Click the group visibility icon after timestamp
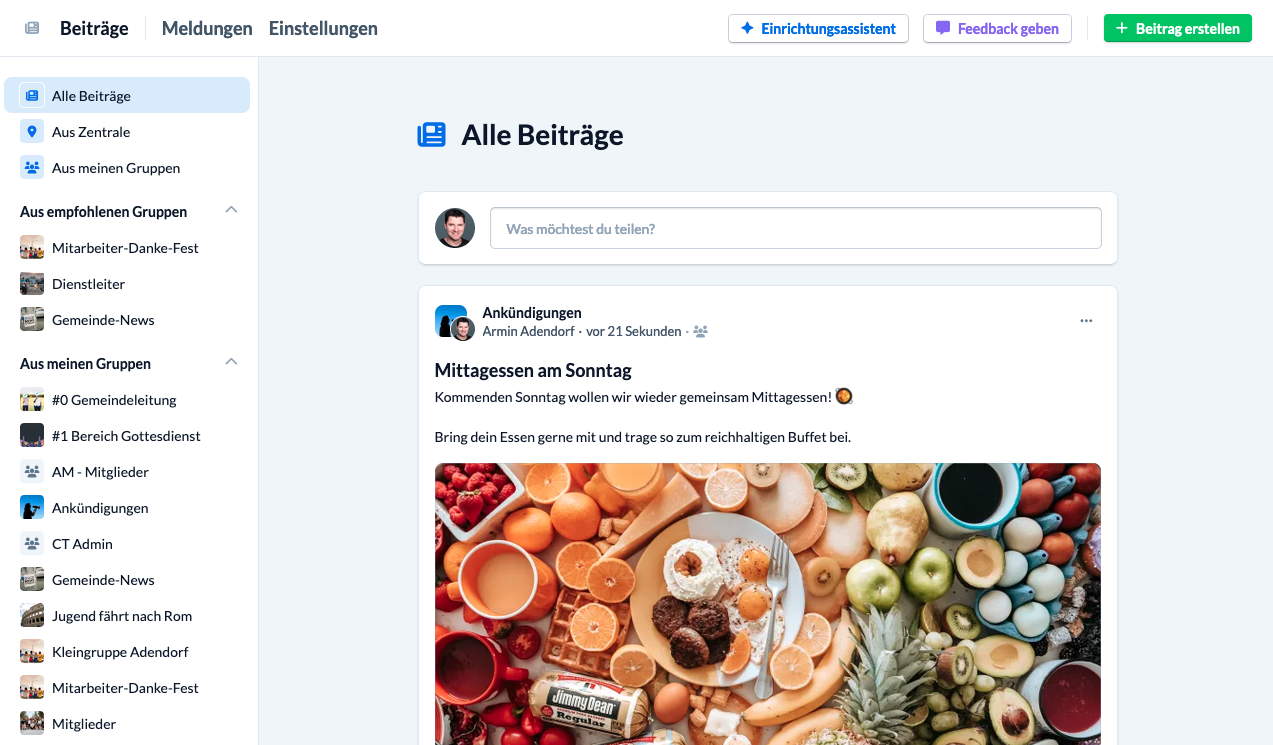The width and height of the screenshot is (1273, 745). click(x=700, y=331)
